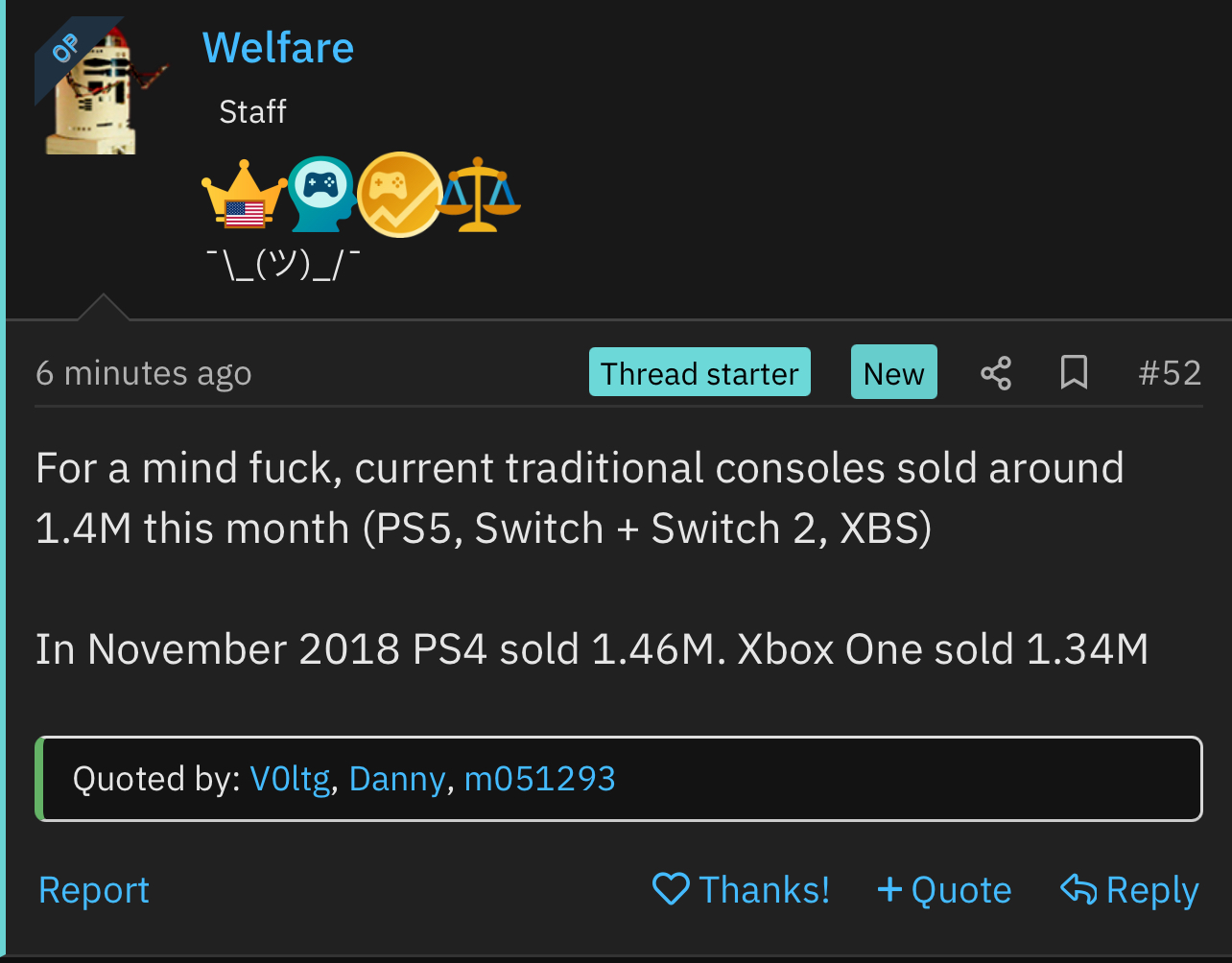Click the plus icon beside Quote
Image resolution: width=1232 pixels, height=963 pixels.
[888, 889]
